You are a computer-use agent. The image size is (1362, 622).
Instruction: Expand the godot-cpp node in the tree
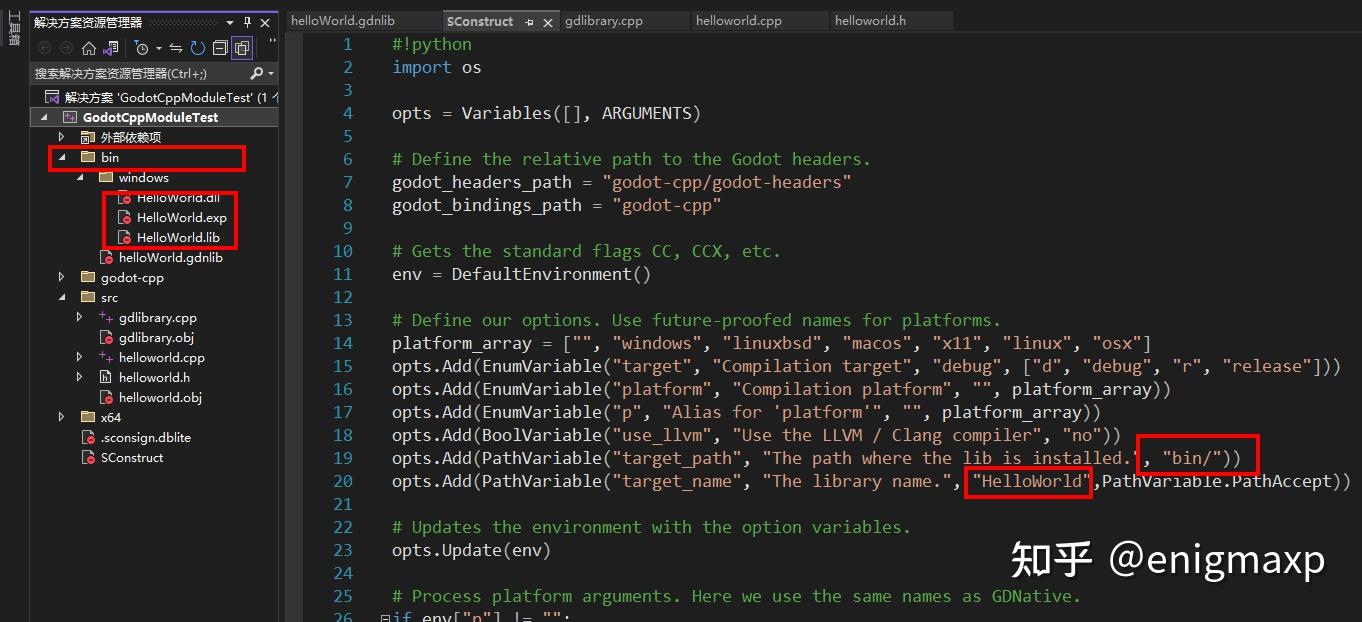(60, 277)
